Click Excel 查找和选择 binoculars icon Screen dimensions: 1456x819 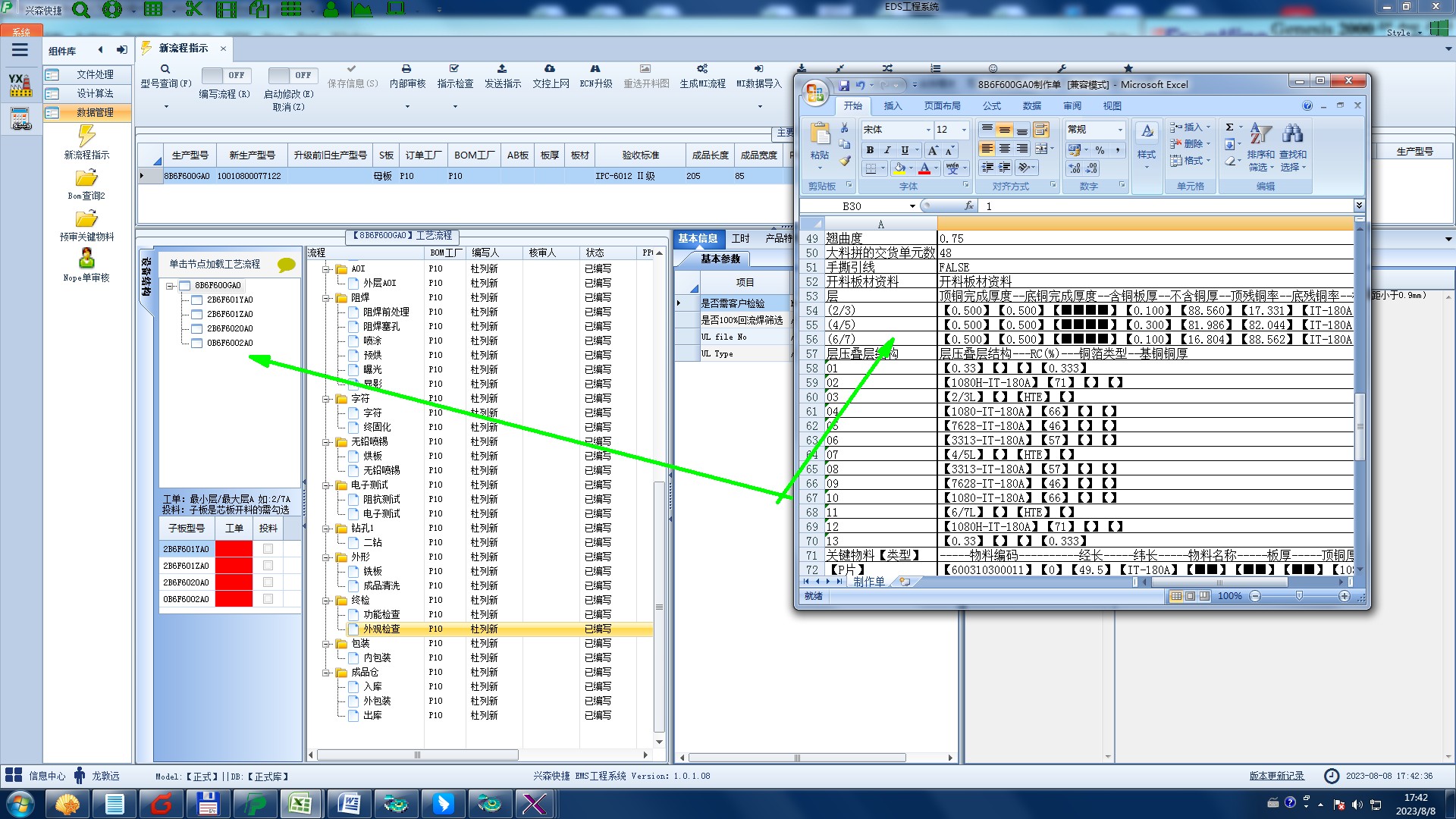point(1293,133)
